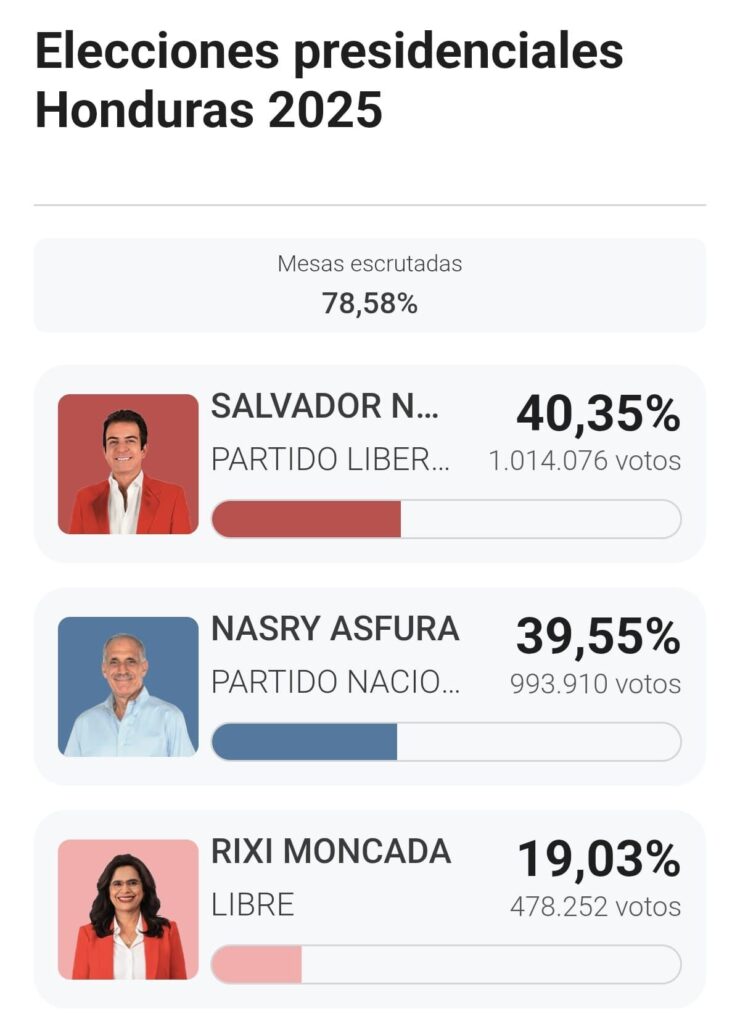
Task: Select the RIXI MONCADA candidate name
Action: click(331, 852)
